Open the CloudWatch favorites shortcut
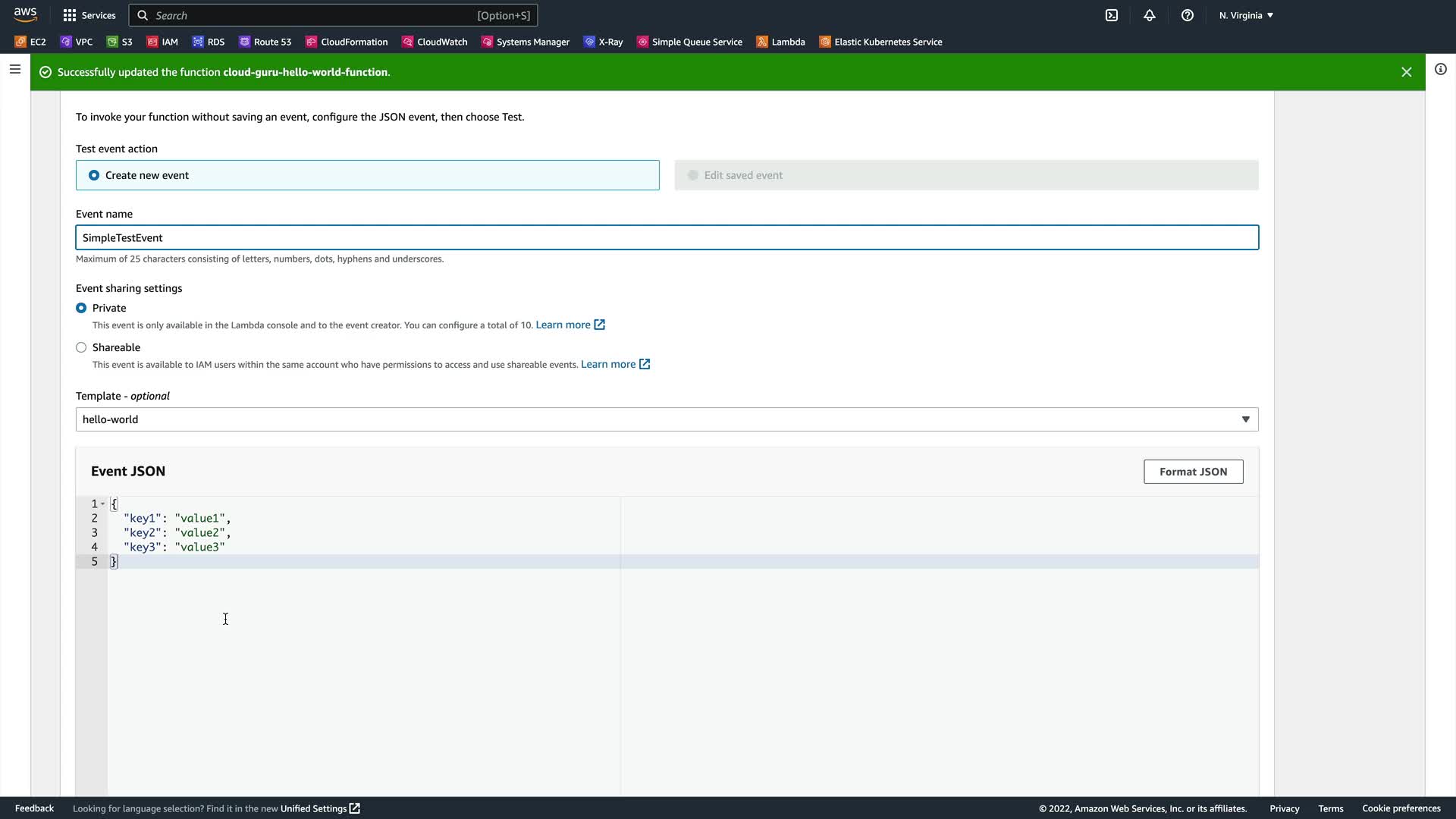1456x819 pixels. pos(435,42)
